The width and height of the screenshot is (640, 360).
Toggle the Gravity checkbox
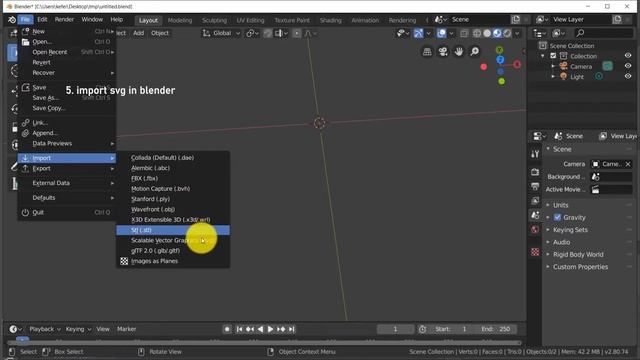click(x=557, y=218)
